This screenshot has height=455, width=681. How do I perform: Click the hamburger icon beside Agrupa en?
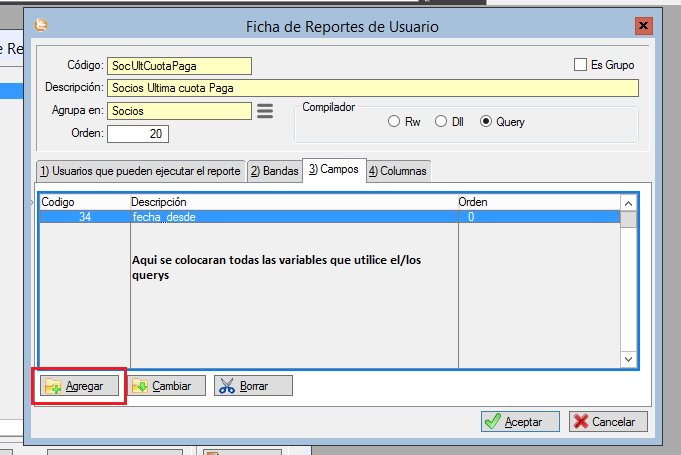265,111
